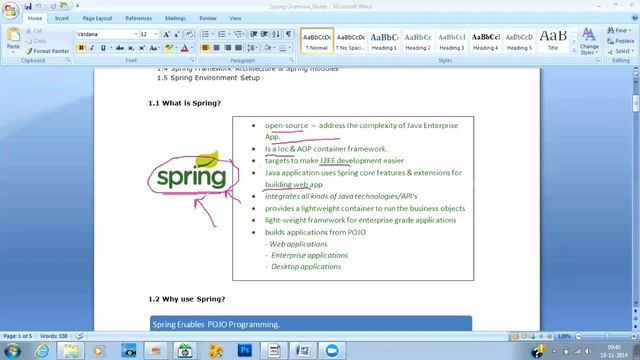Screen dimensions: 640x360
Task: Click Find in Editing group
Action: pos(619,31)
